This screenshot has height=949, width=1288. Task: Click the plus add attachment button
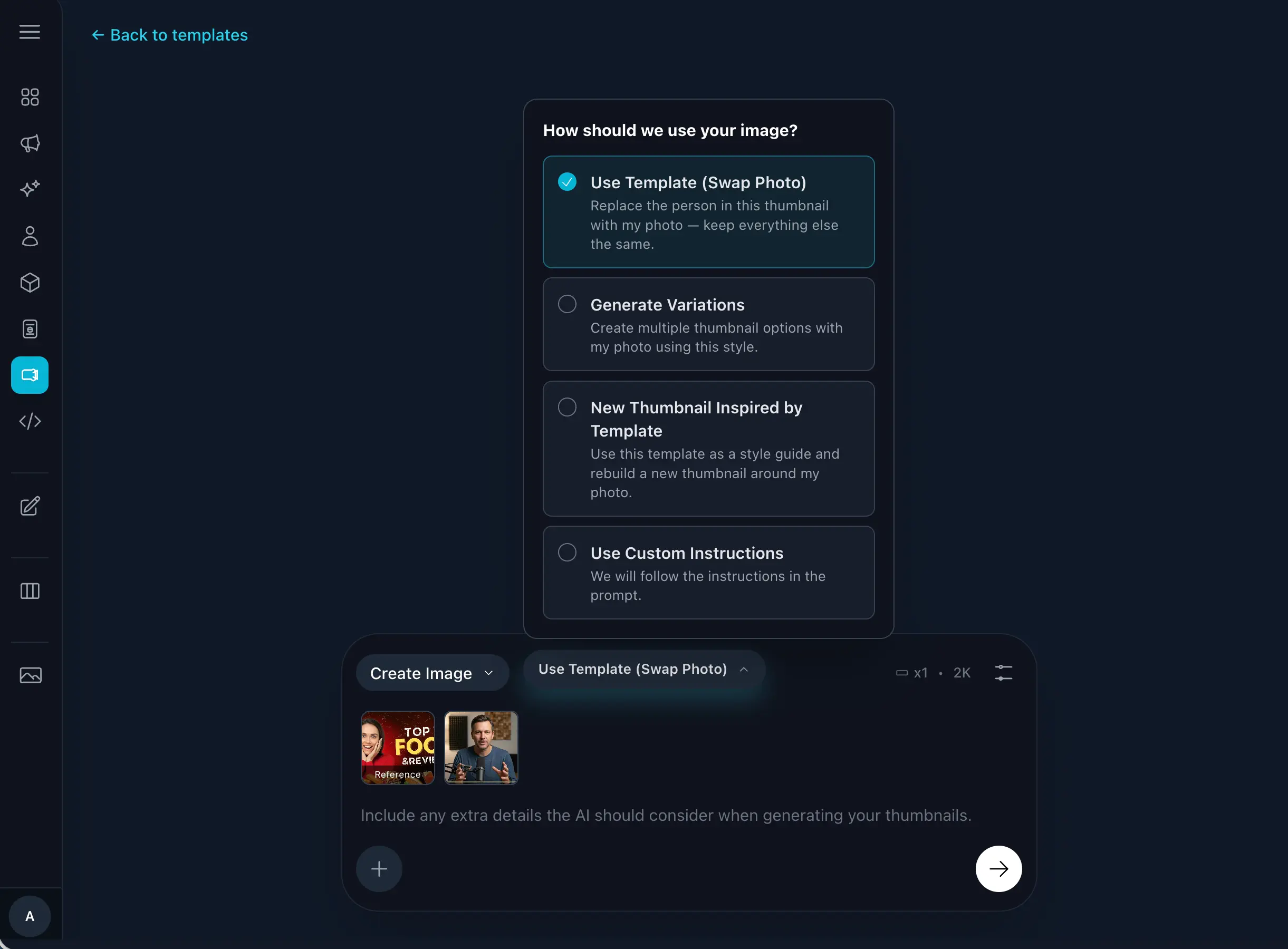[379, 868]
